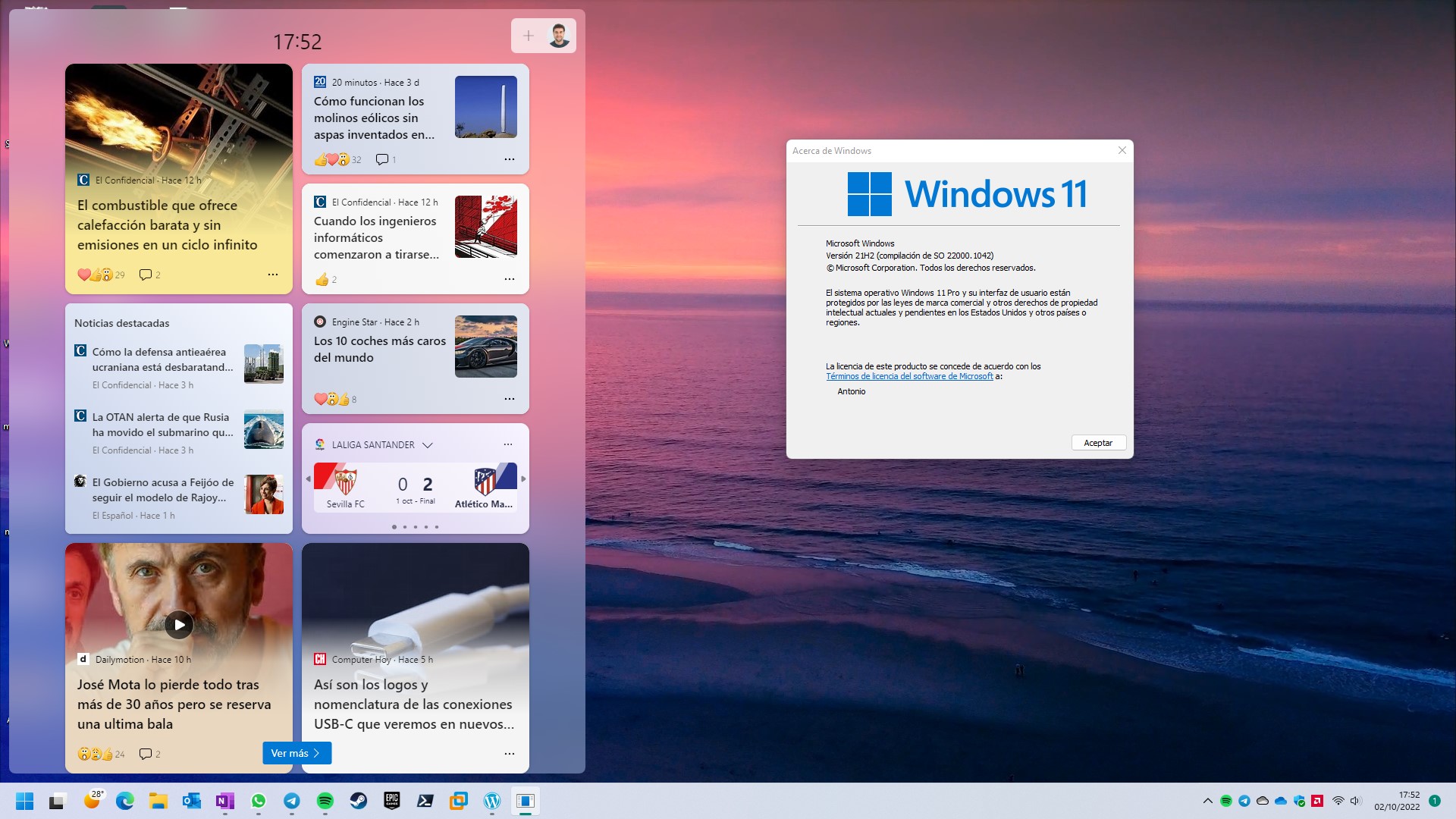This screenshot has width=1456, height=819.
Task: Open Epic Games Launcher taskbar icon
Action: coord(392,801)
